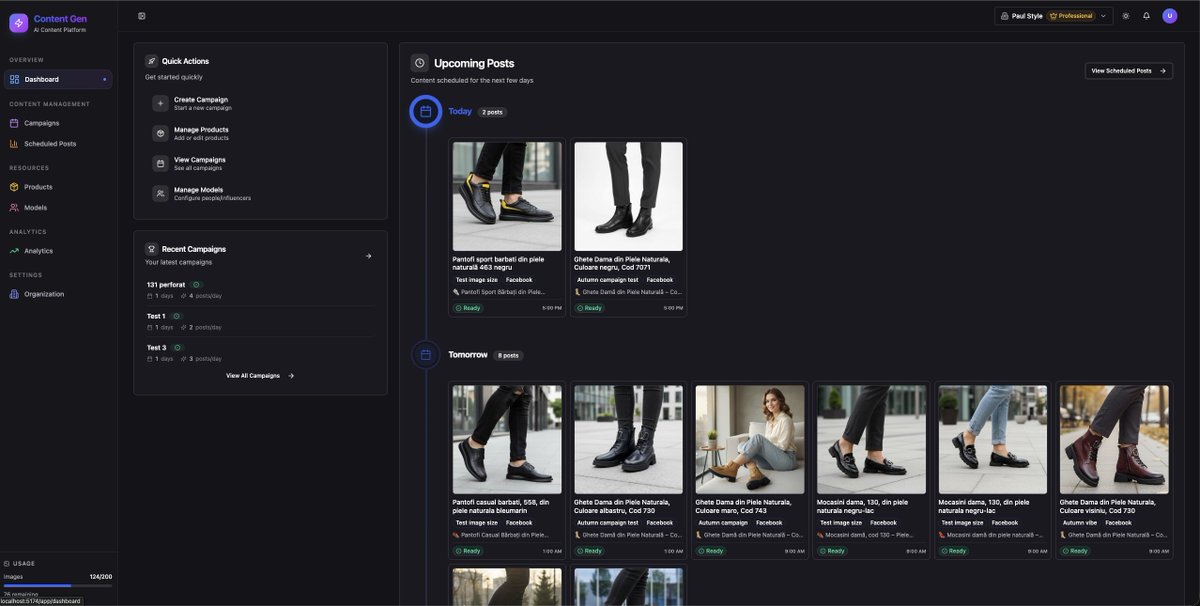Click Autumn campaign tag on Culoare maro card
1200x606 pixels.
click(x=722, y=523)
